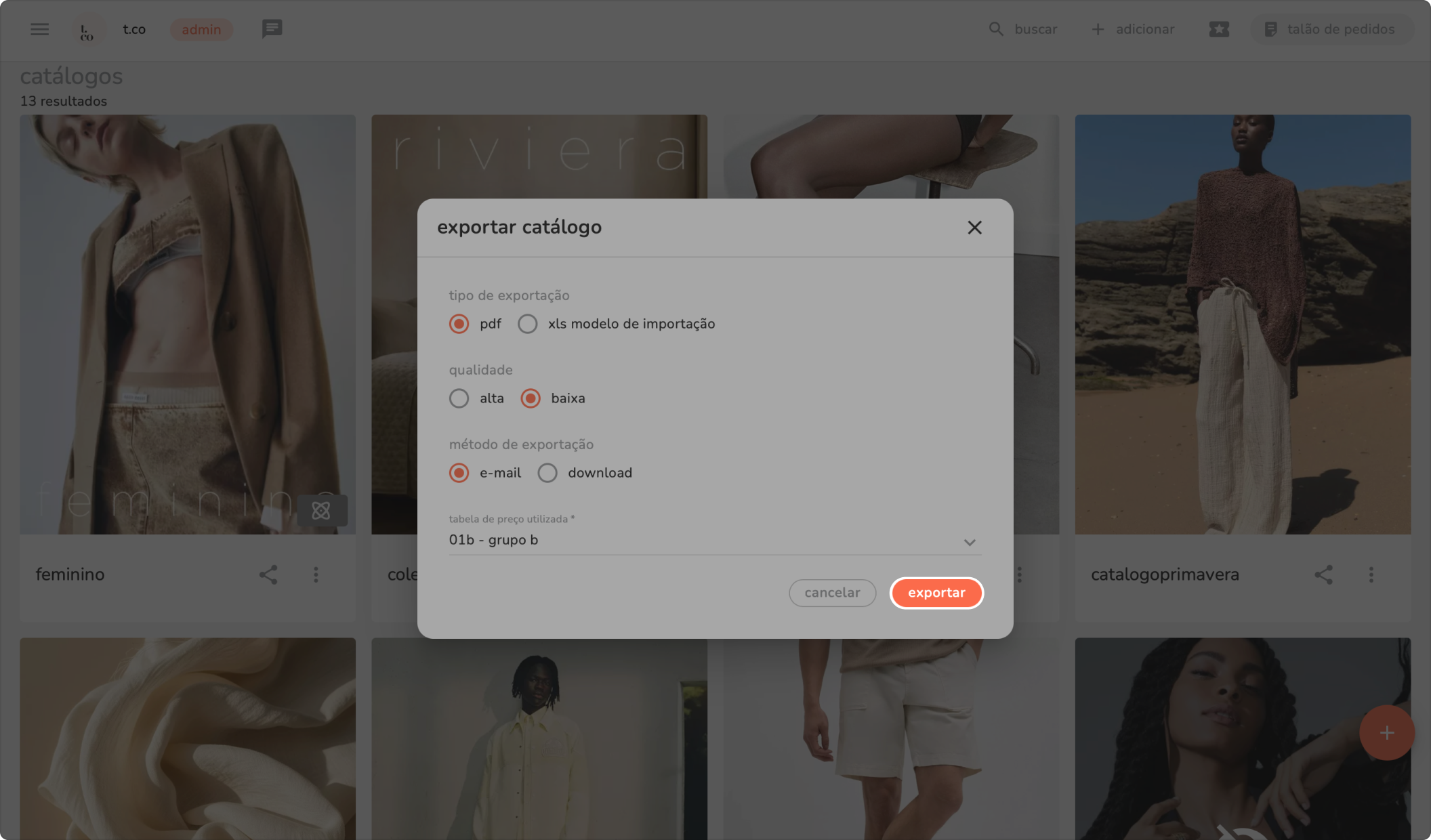The height and width of the screenshot is (840, 1431).
Task: Open talão de pedidos
Action: click(x=1331, y=29)
